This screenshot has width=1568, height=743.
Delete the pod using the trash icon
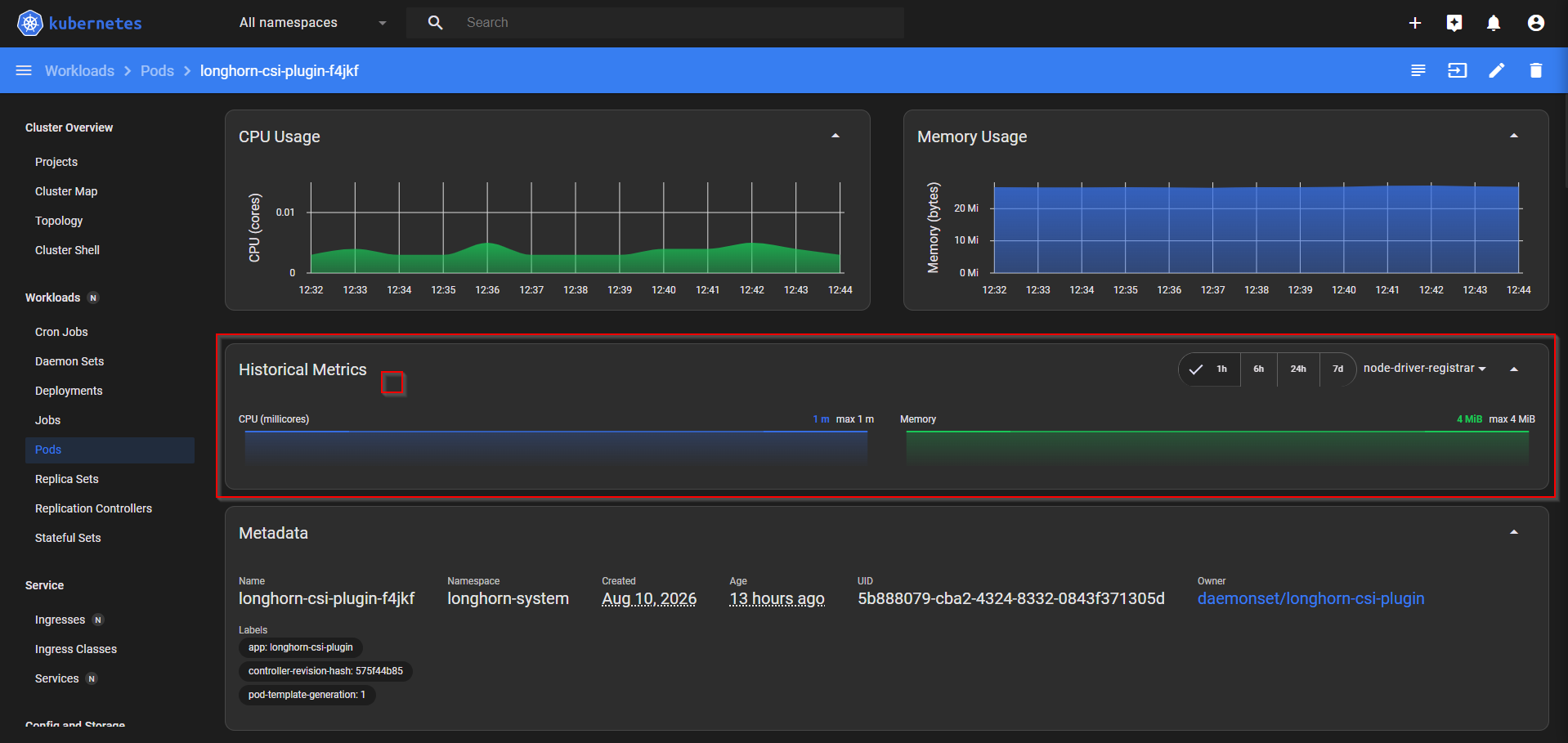(x=1536, y=70)
